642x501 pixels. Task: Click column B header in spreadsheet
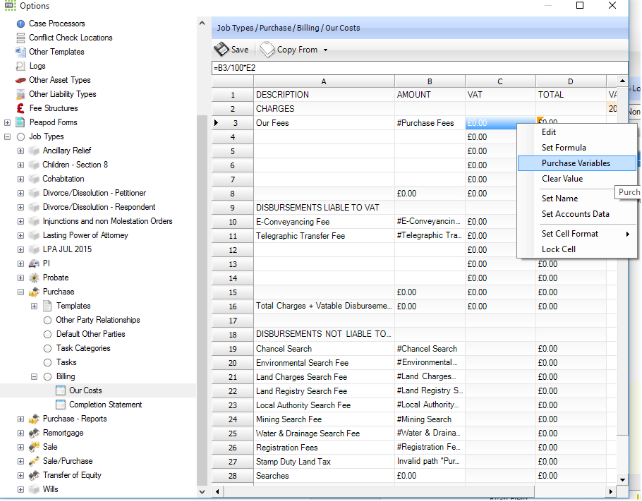point(428,81)
